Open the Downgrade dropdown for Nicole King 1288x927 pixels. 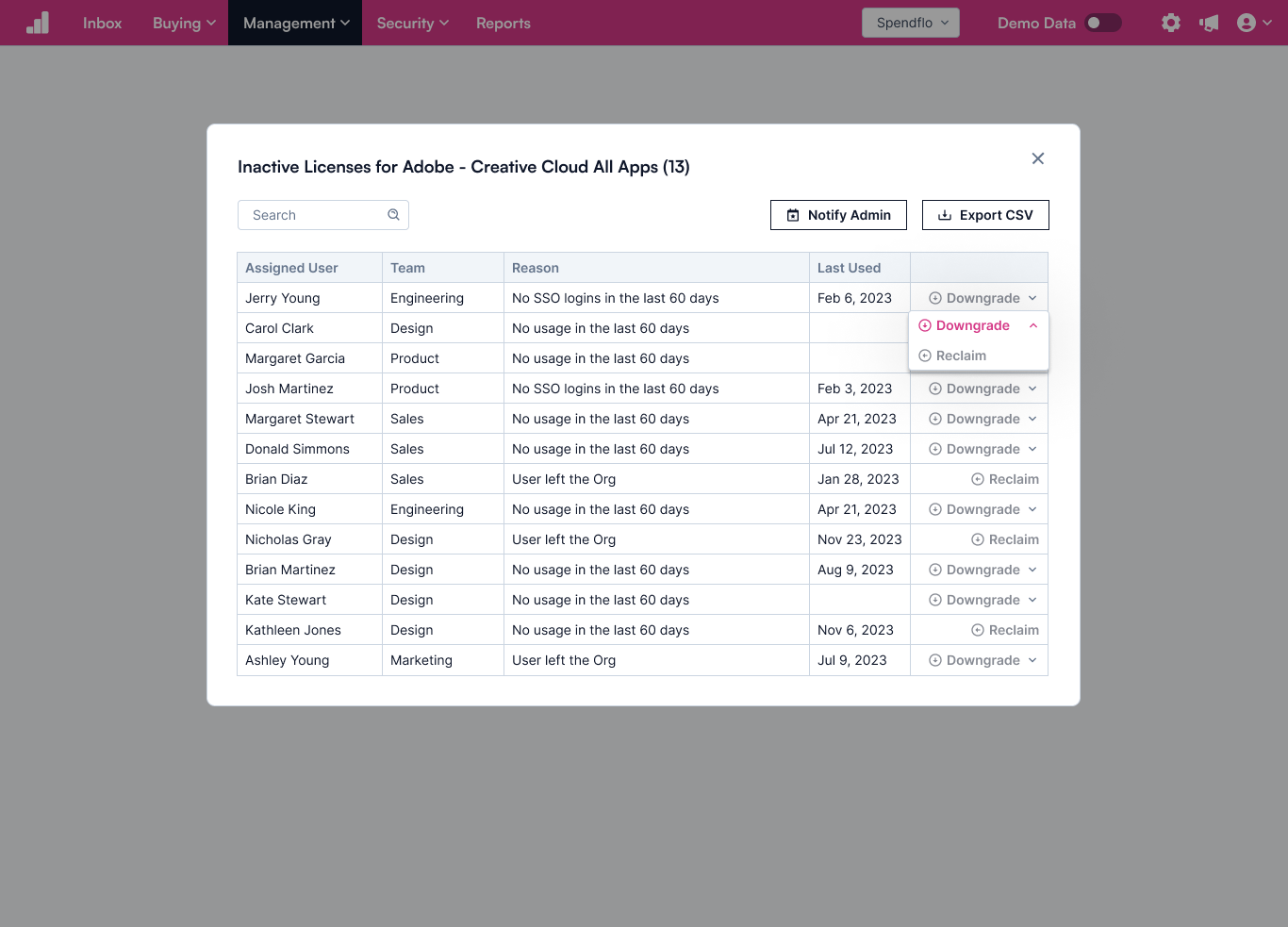(983, 509)
